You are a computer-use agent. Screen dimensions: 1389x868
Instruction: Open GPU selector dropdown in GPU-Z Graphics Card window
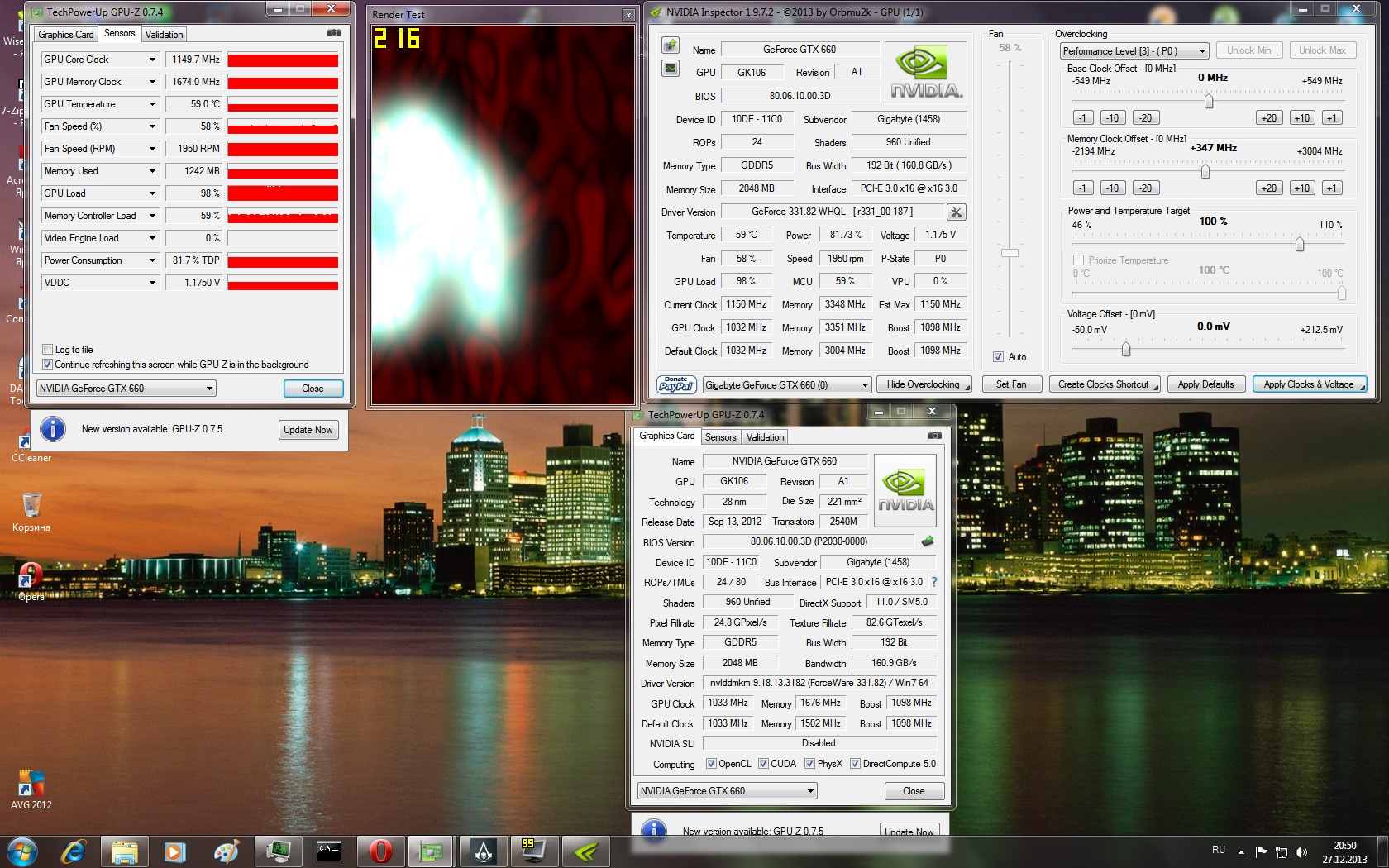(727, 791)
